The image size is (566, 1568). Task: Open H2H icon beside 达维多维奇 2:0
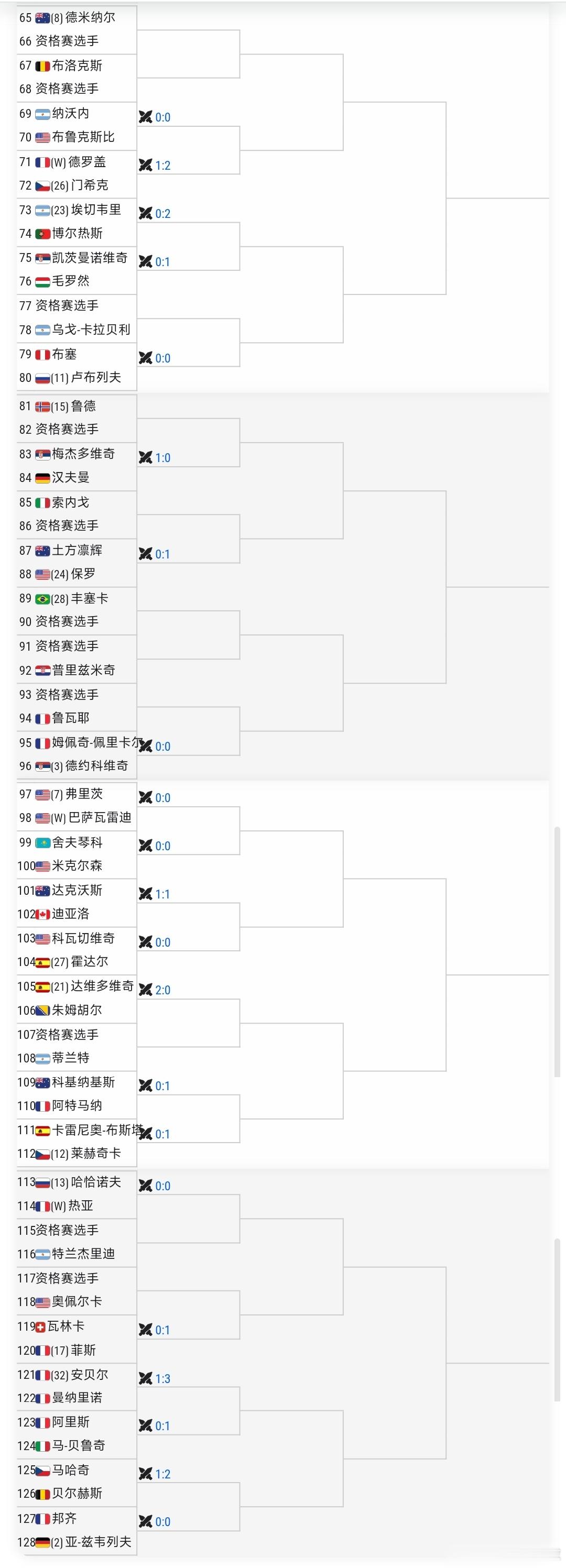pyautogui.click(x=146, y=989)
